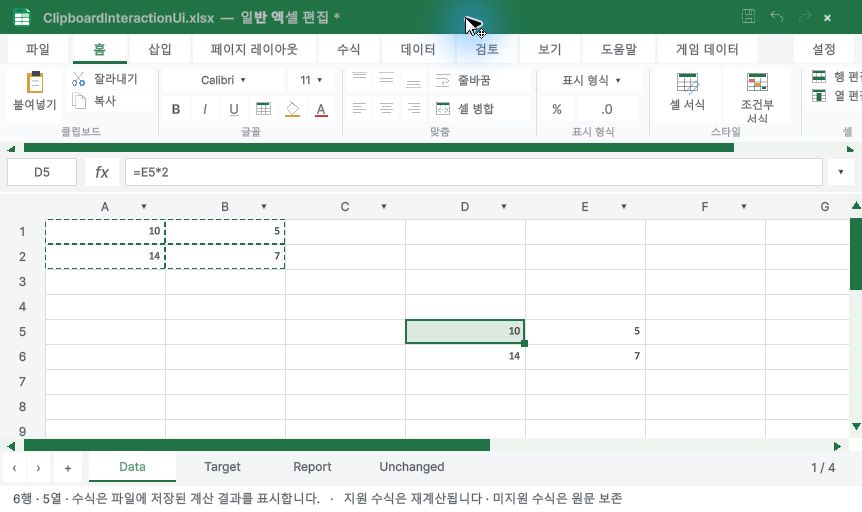The image size is (862, 512).
Task: Open column A filter dropdown arrow
Action: [x=143, y=207]
